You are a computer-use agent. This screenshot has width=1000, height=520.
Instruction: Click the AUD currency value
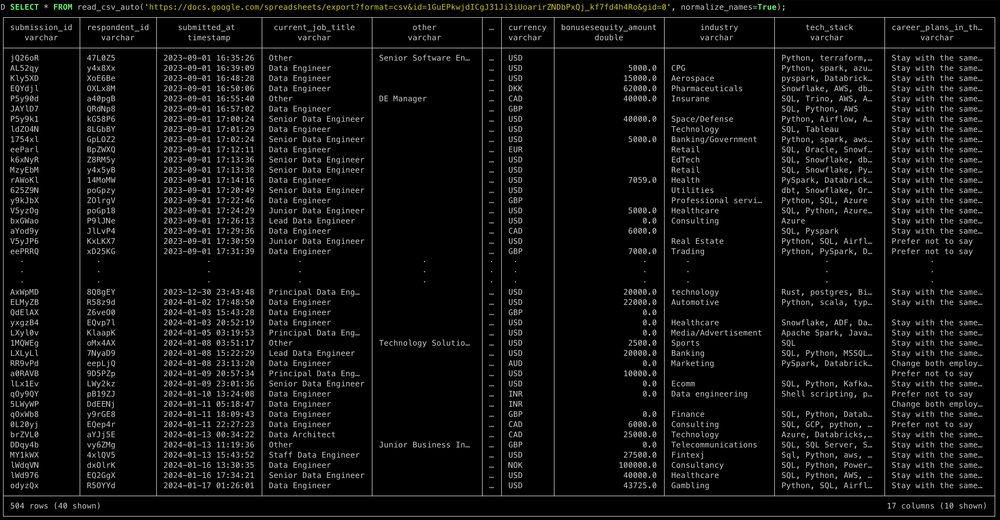pyautogui.click(x=515, y=364)
